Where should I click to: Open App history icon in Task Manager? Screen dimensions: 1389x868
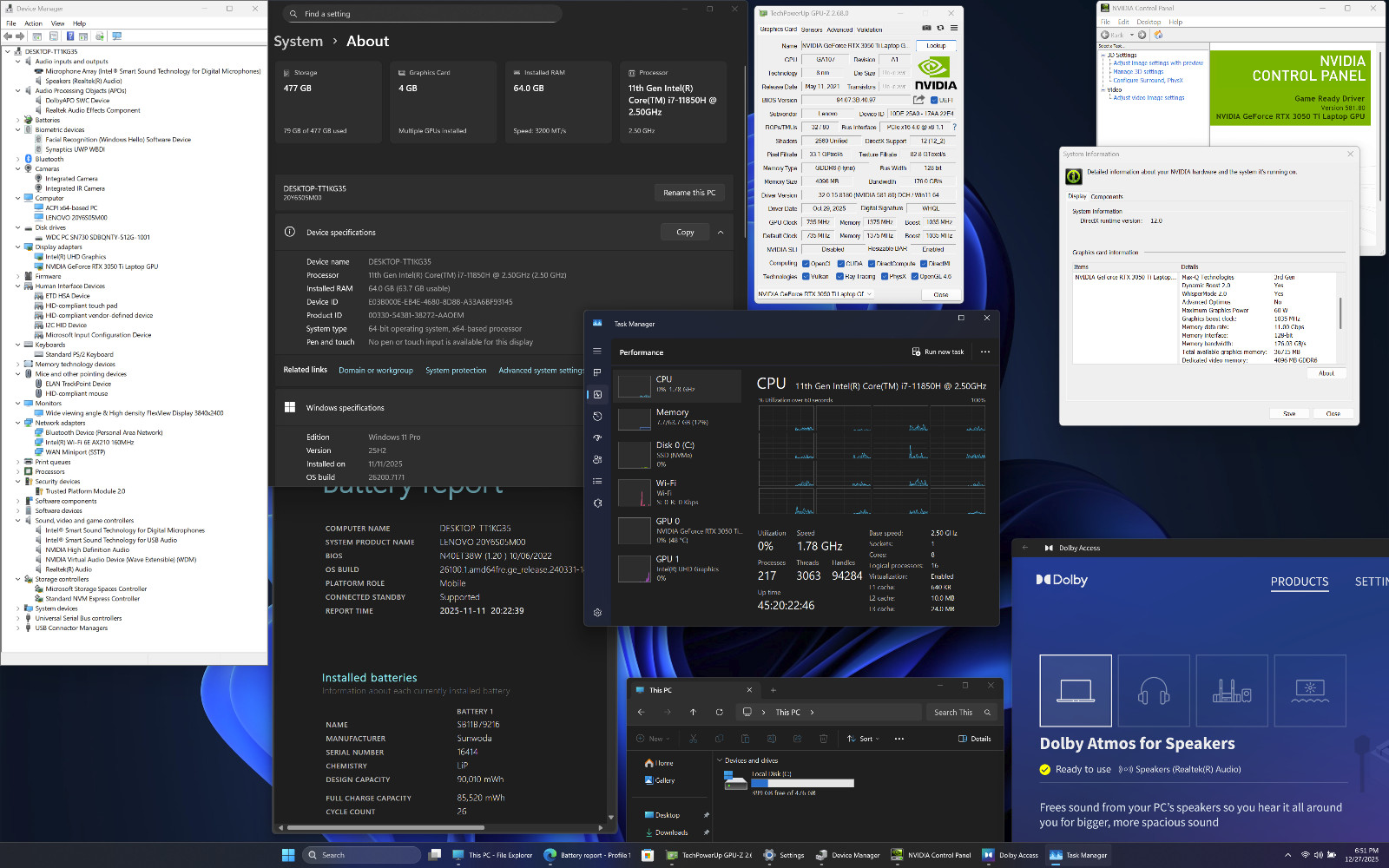point(597,417)
